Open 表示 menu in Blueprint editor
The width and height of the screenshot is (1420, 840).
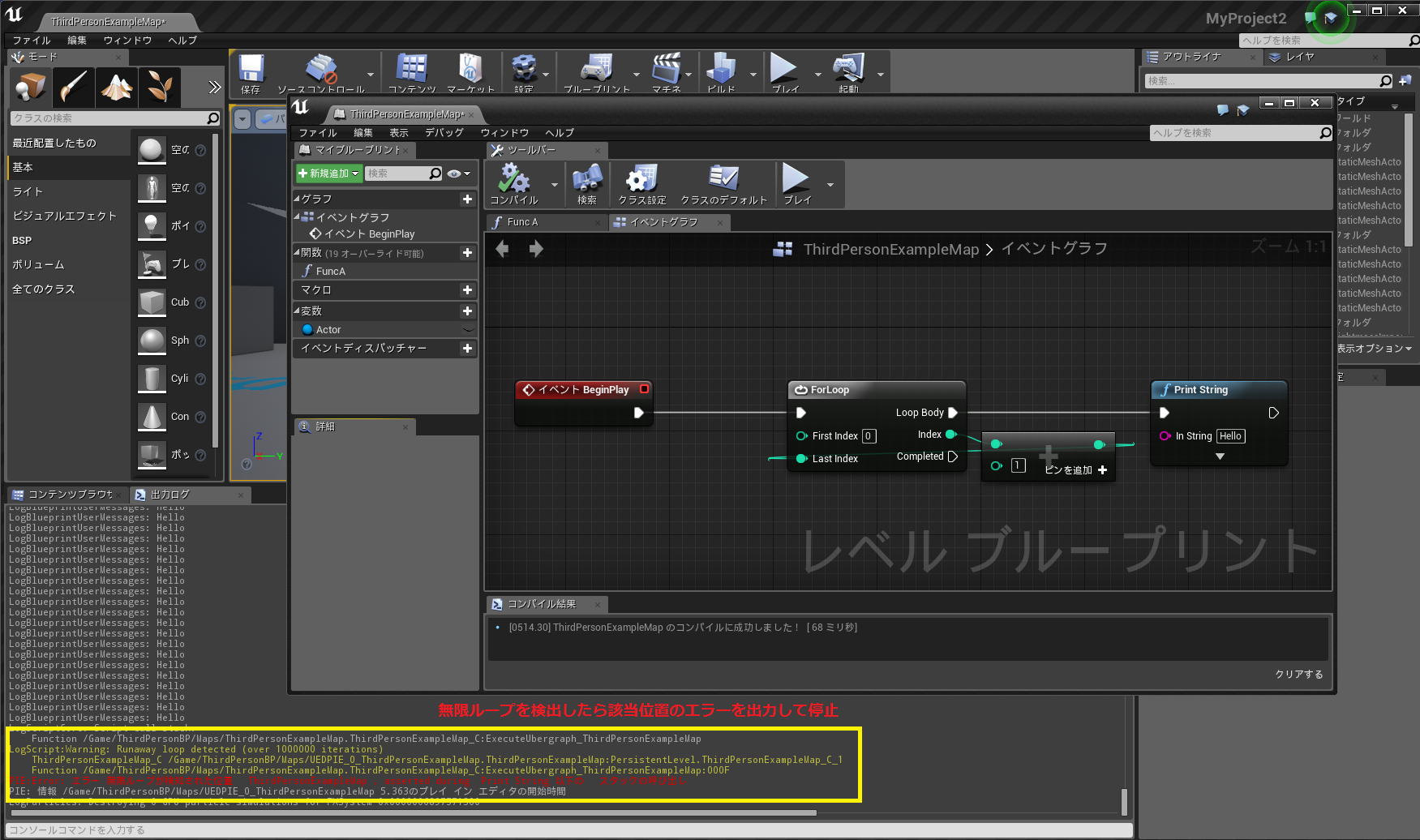click(399, 133)
